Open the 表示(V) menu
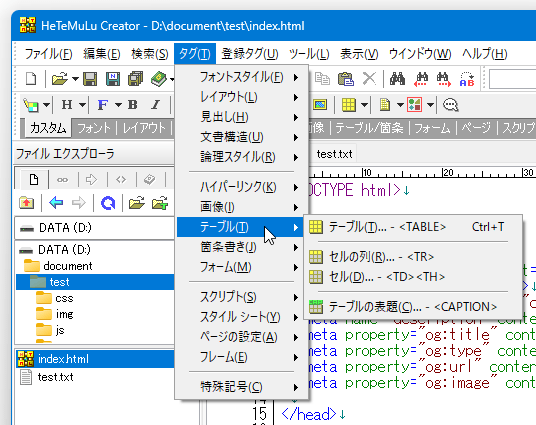 [359, 54]
